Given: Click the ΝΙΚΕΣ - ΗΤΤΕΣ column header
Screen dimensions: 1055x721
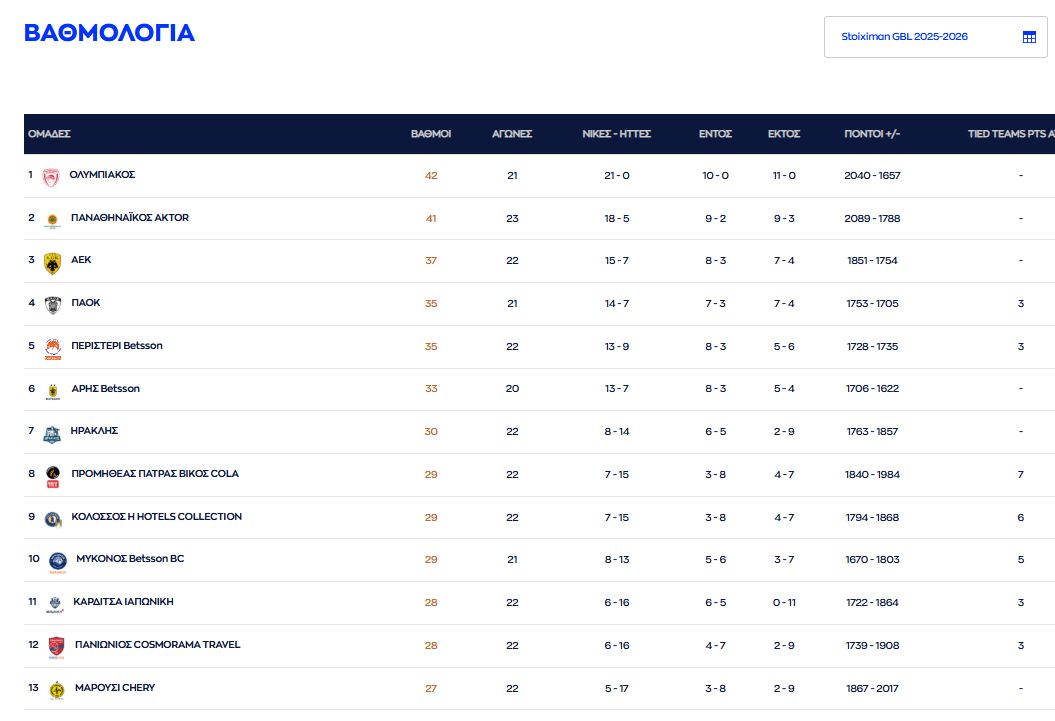Looking at the screenshot, I should coord(617,134).
